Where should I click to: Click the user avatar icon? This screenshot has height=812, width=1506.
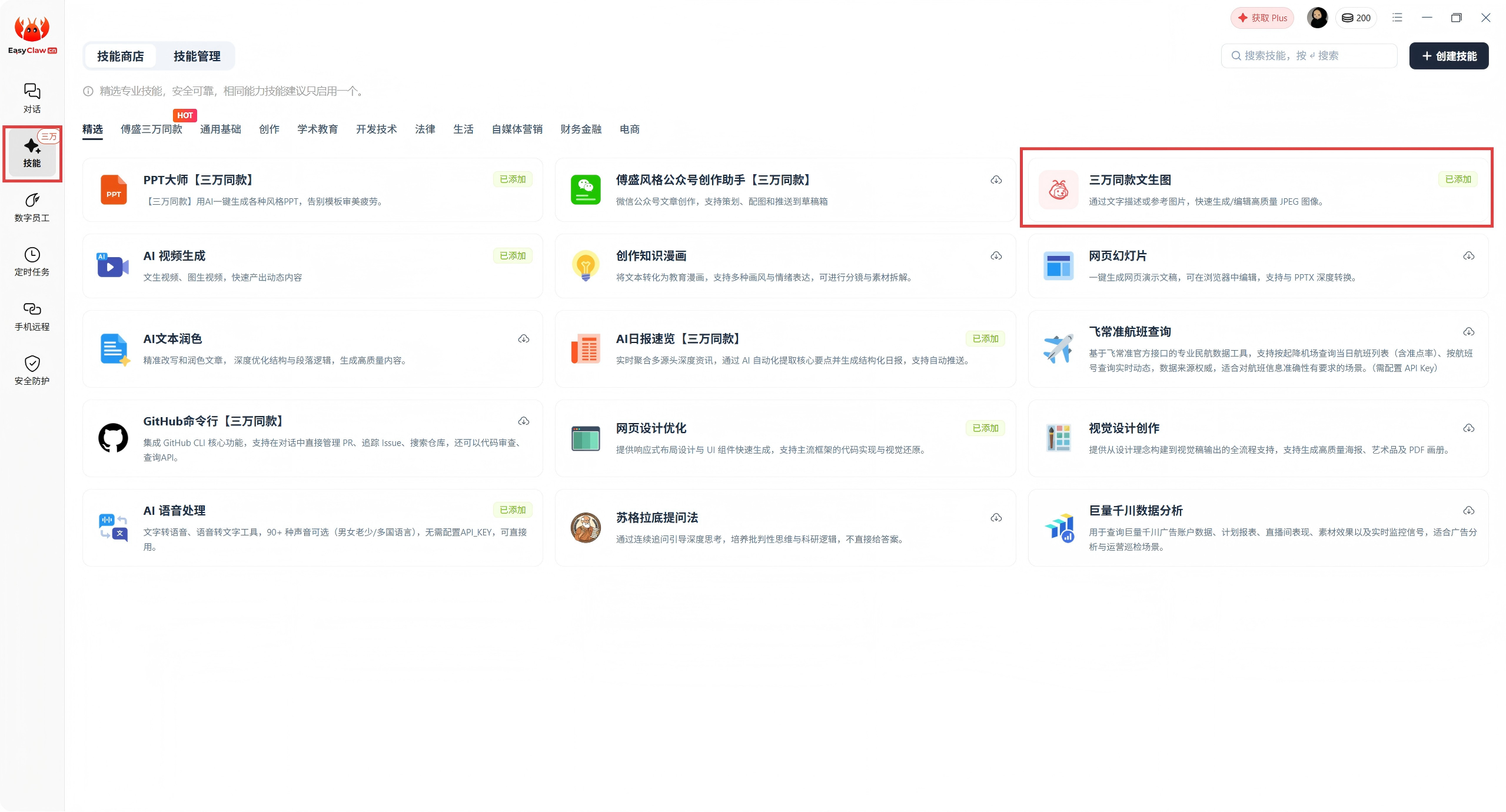(1316, 18)
